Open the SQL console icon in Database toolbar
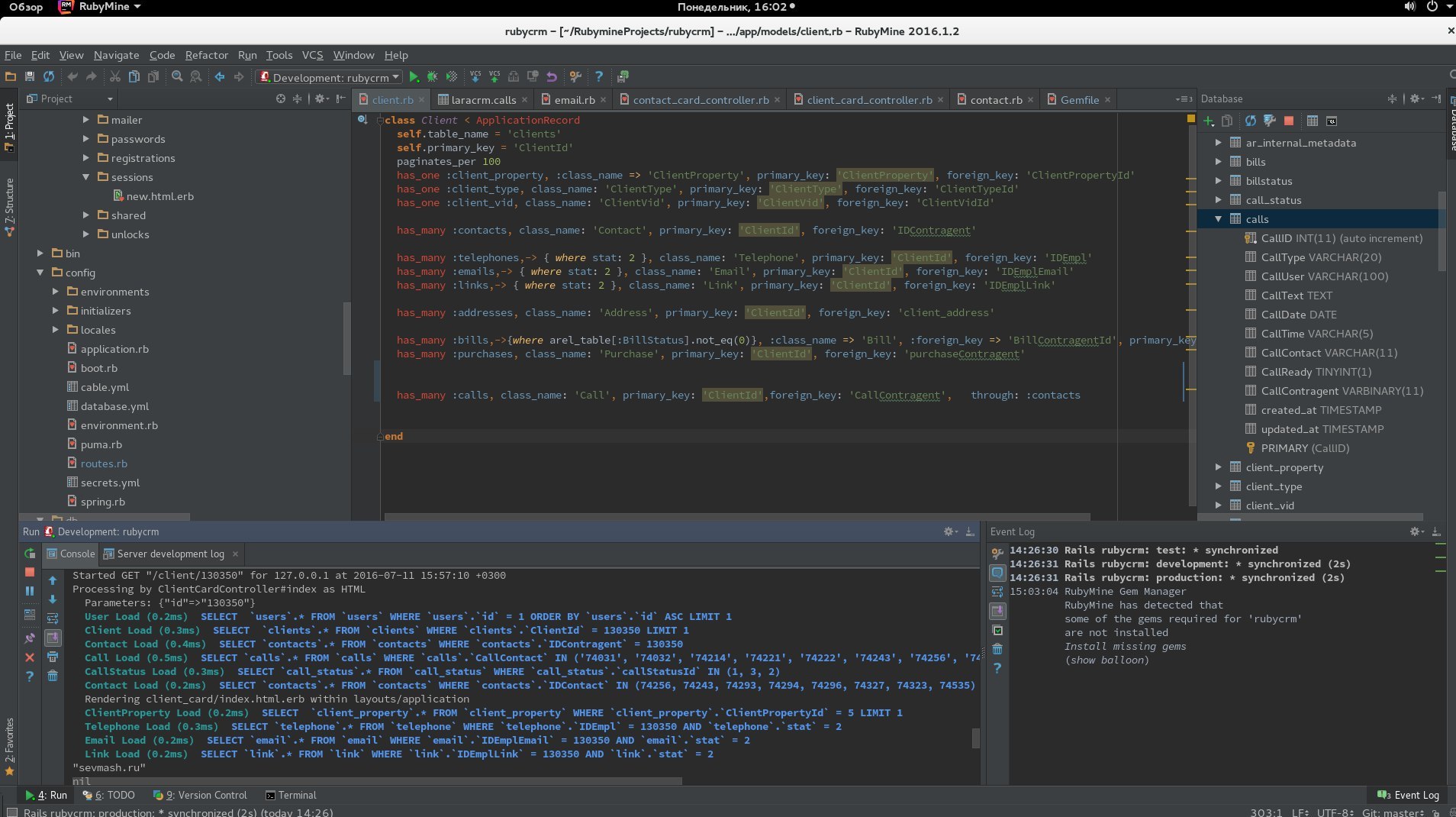This screenshot has height=817, width=1456. [1332, 121]
